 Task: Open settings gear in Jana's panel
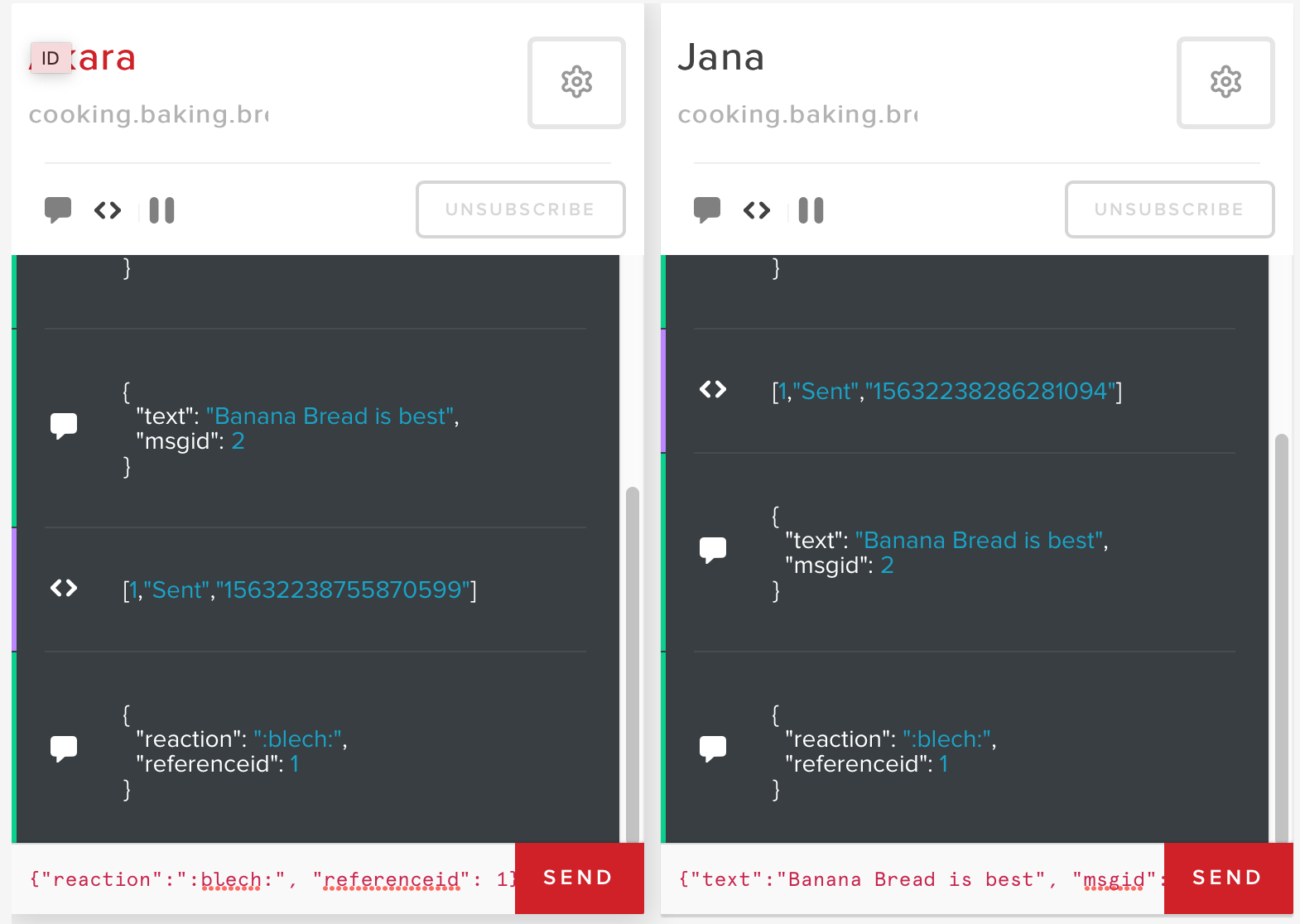[x=1225, y=82]
